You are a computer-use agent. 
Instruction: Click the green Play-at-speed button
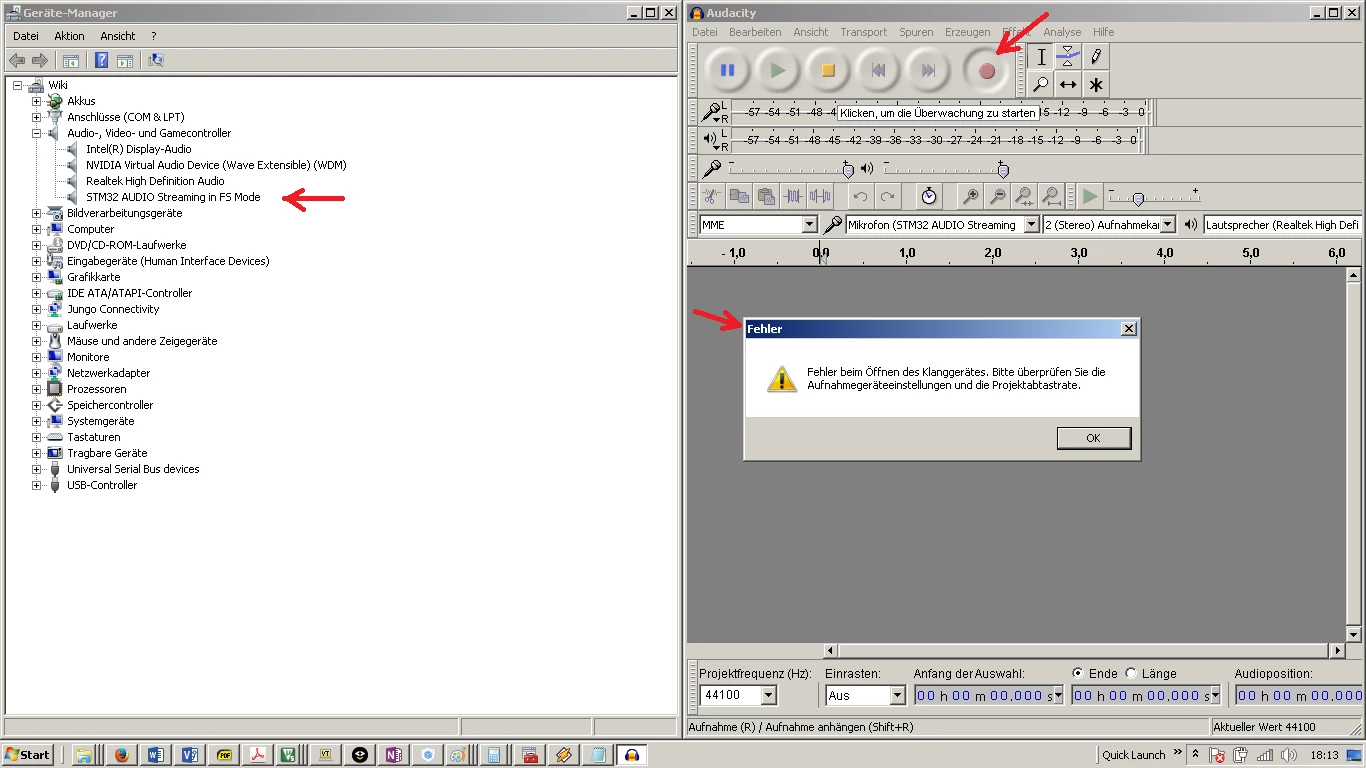1090,196
